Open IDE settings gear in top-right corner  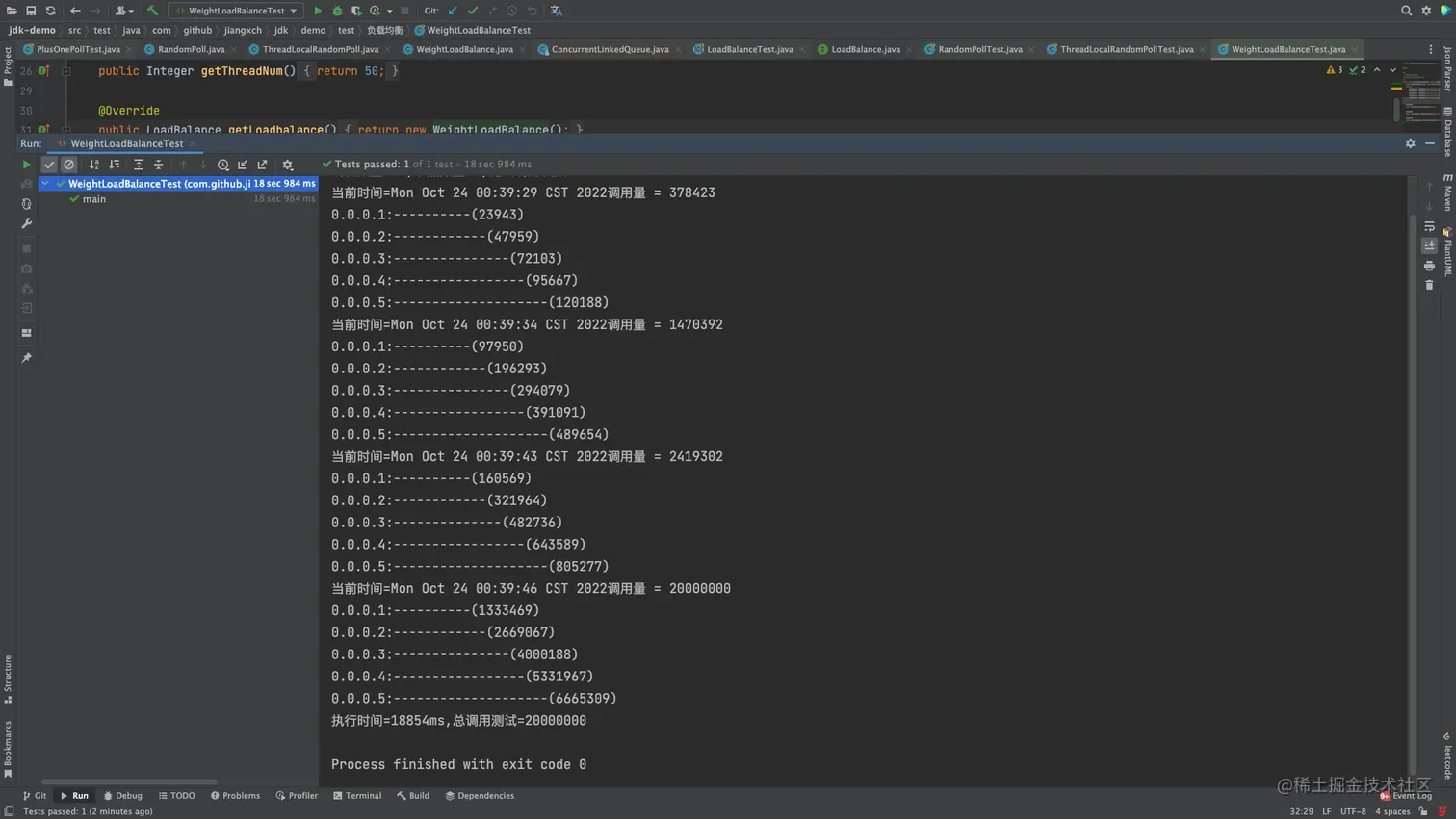[1426, 11]
